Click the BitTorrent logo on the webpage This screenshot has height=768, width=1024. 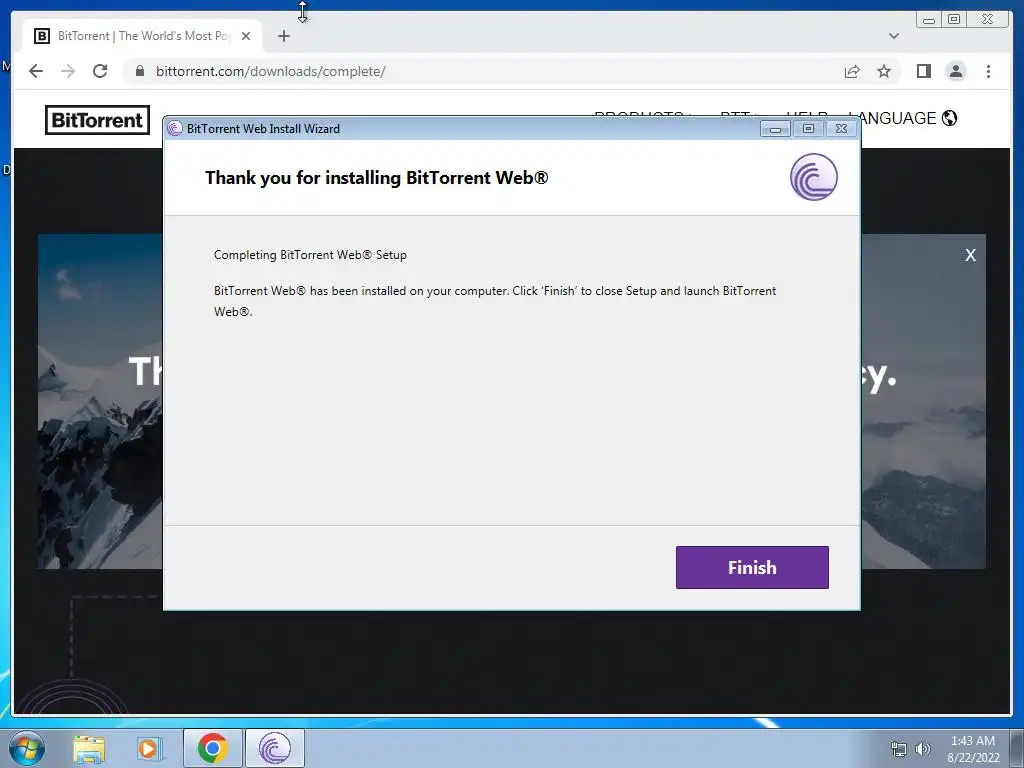[x=97, y=120]
